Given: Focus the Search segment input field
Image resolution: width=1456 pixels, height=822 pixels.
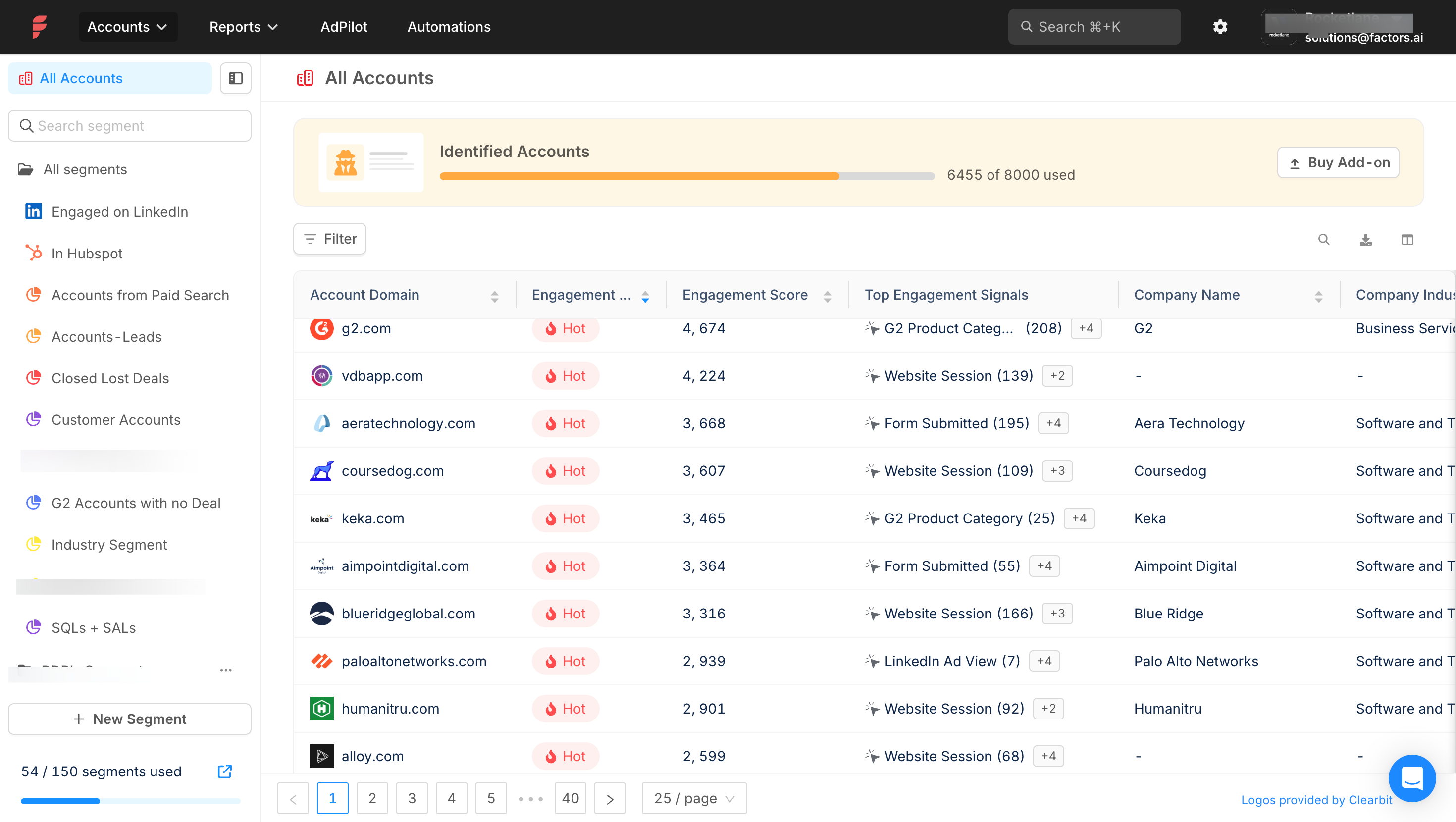Looking at the screenshot, I should click(129, 125).
